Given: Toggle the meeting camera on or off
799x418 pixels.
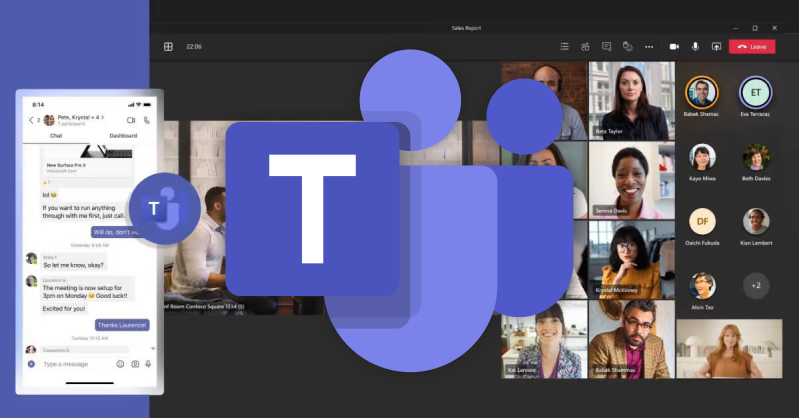Looking at the screenshot, I should click(x=674, y=46).
